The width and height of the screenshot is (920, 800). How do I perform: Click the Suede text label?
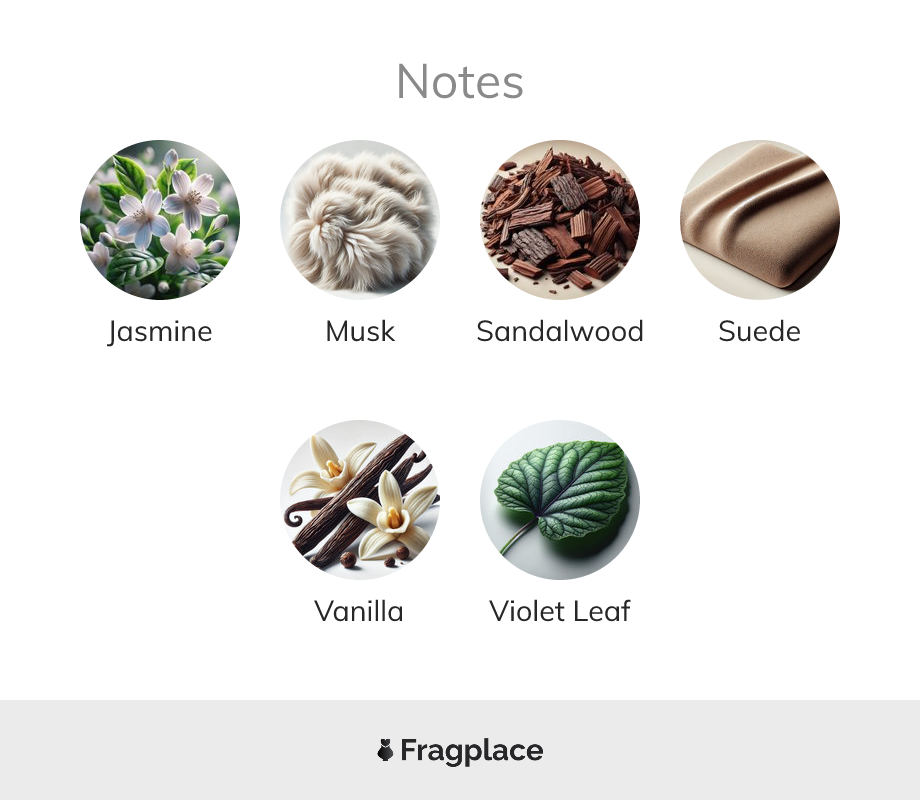tap(759, 331)
